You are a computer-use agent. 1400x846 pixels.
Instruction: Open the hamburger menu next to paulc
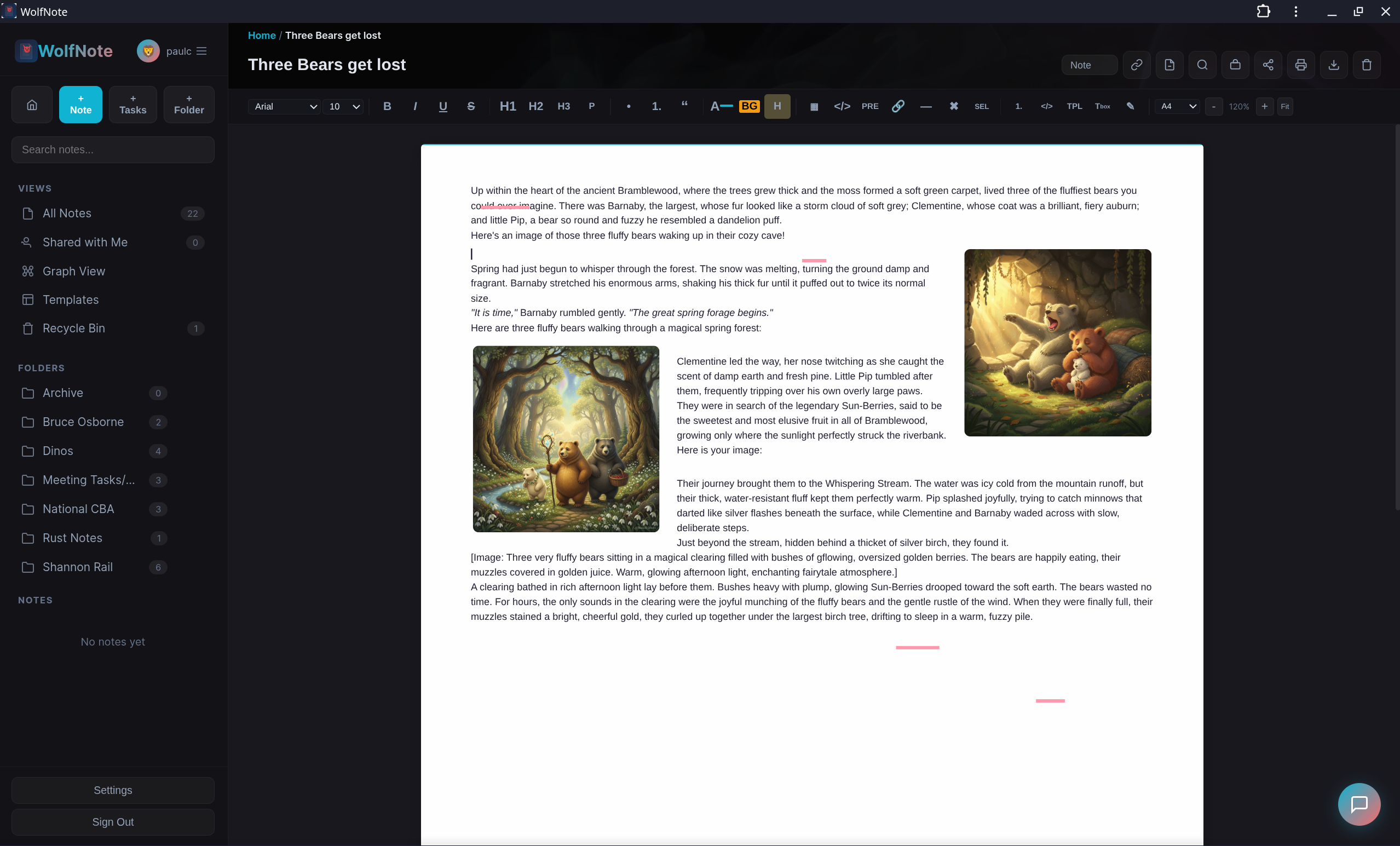click(x=201, y=51)
